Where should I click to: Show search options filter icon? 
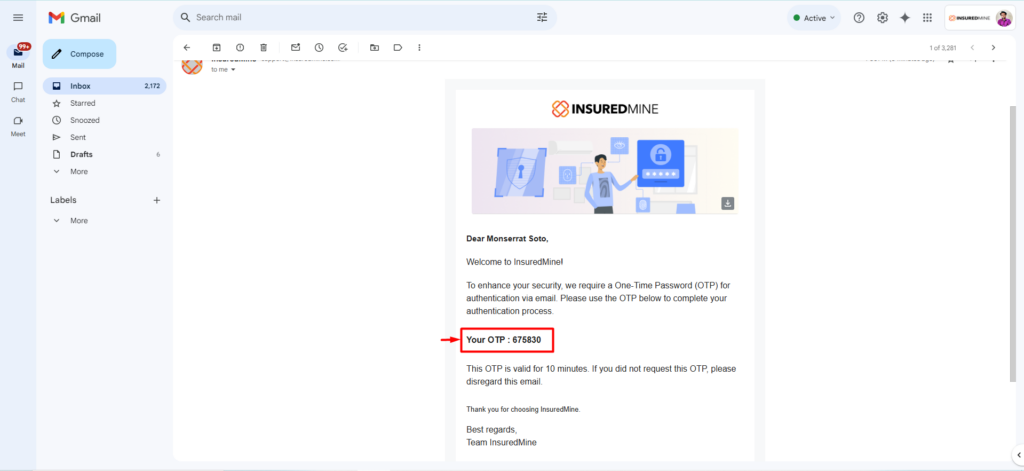[542, 18]
